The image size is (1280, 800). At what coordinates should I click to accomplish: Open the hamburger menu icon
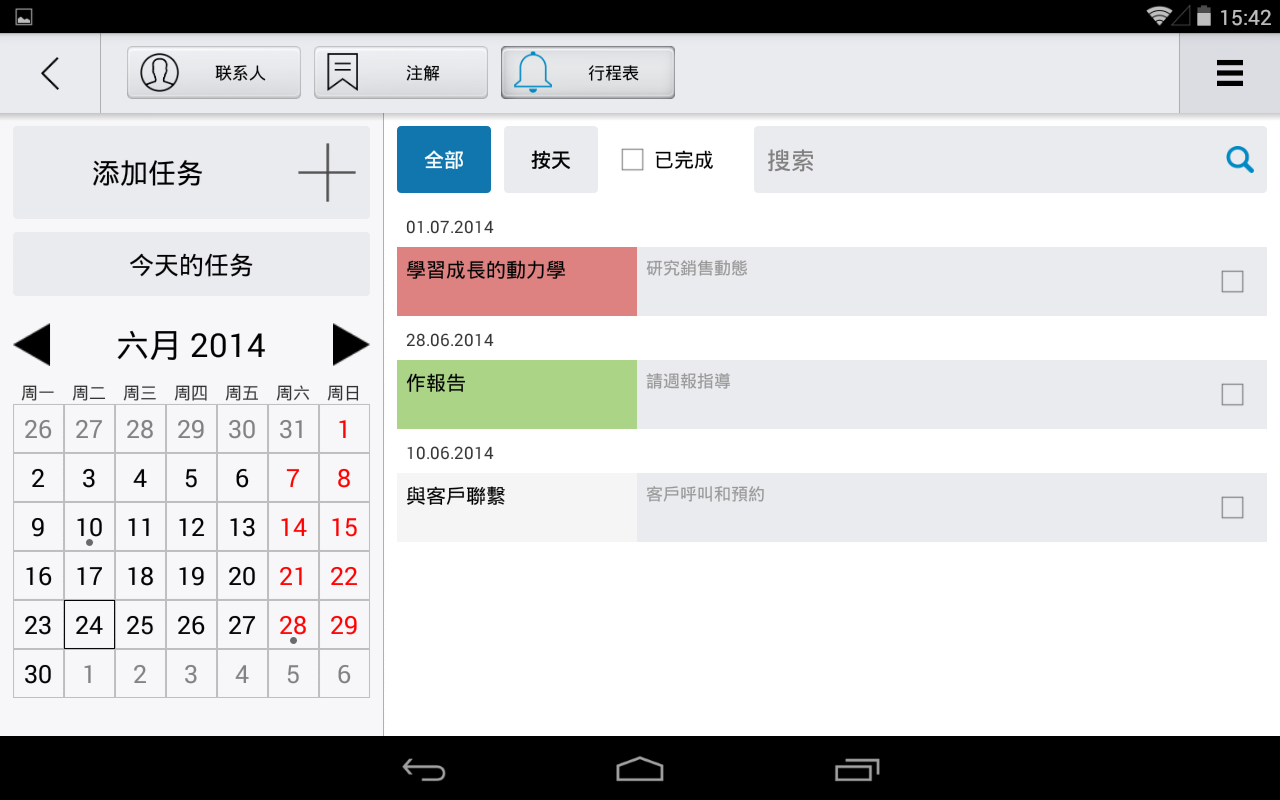(x=1230, y=73)
